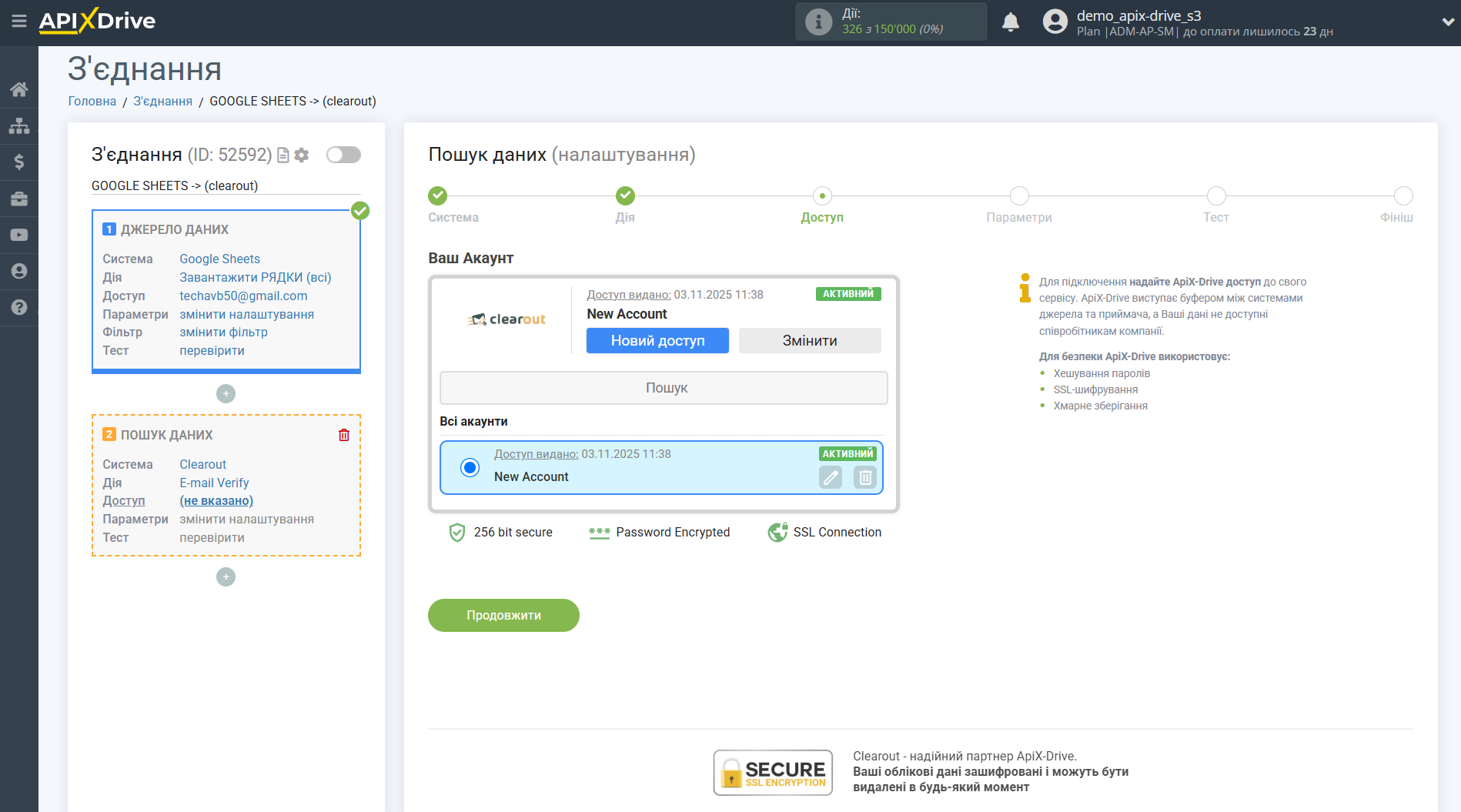Select the New Account radio button
Image resolution: width=1461 pixels, height=812 pixels.
469,467
